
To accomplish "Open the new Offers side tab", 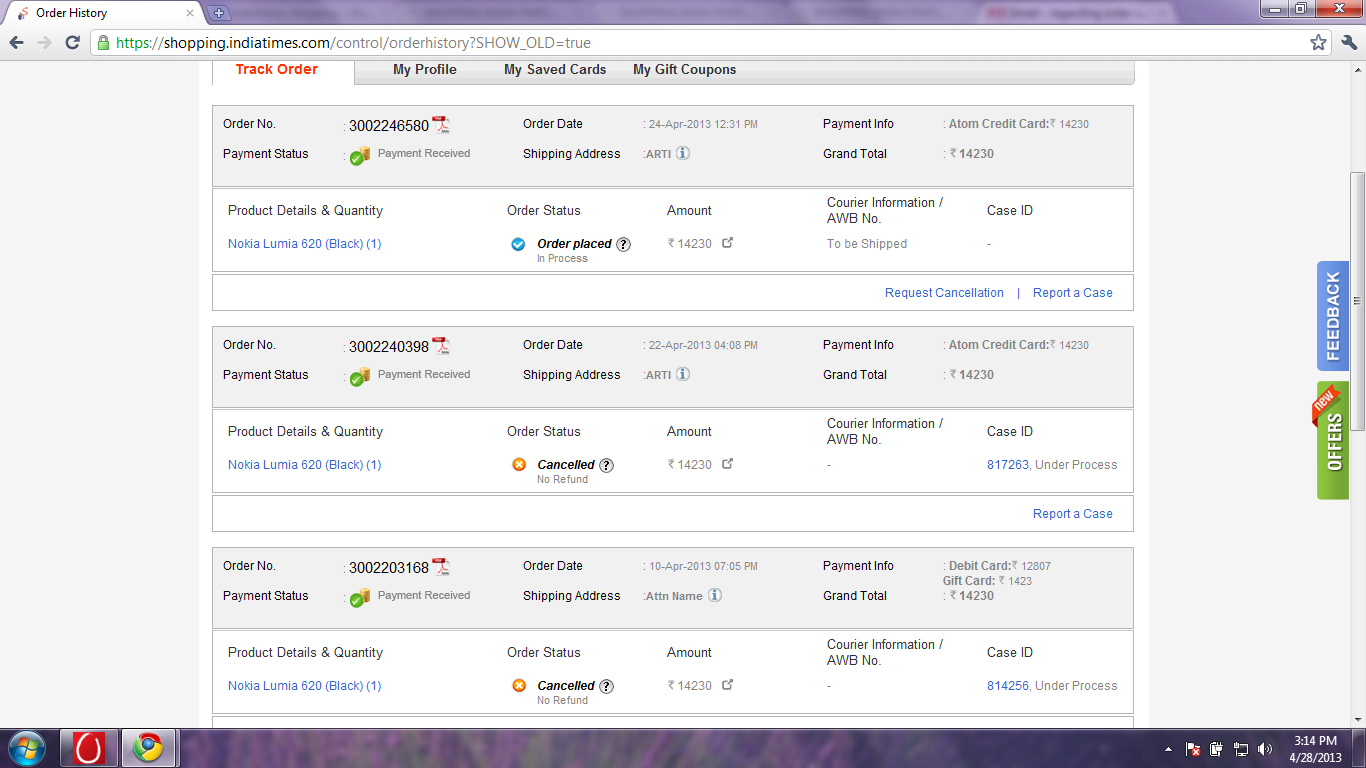I will [1332, 442].
